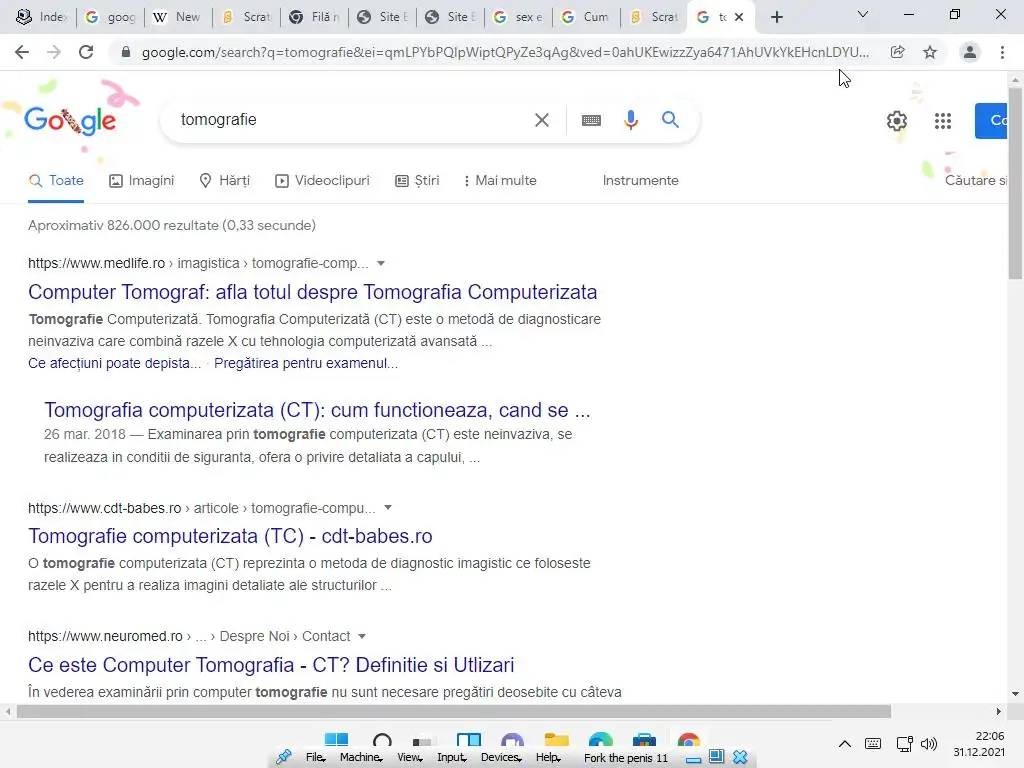Open the Instrumente search tools

[x=640, y=180]
